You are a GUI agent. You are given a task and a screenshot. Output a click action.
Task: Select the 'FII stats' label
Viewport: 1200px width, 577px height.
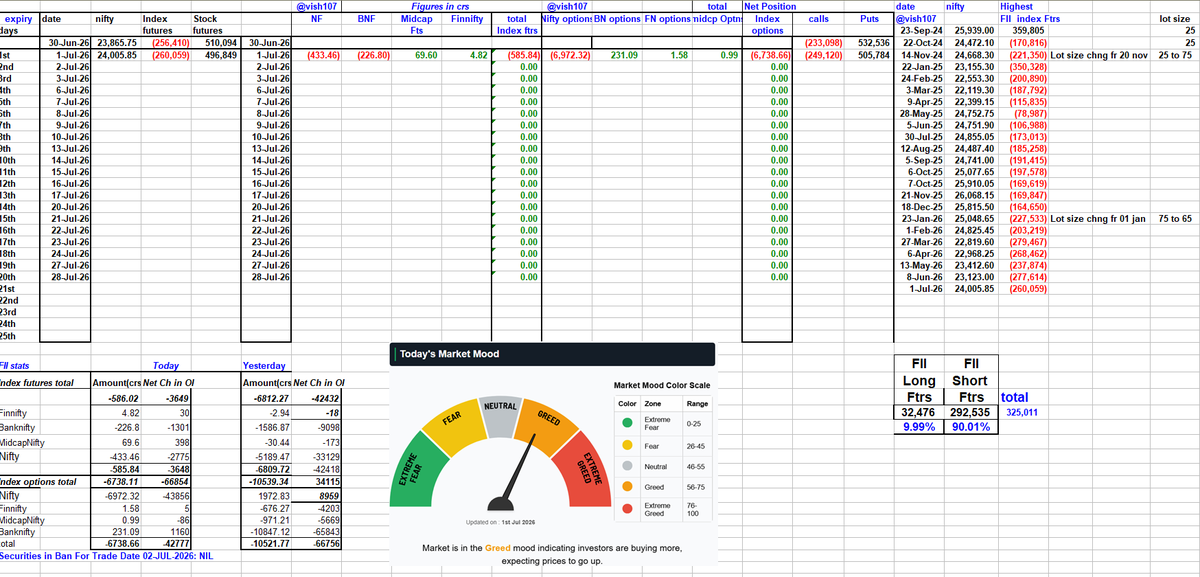tap(14, 366)
